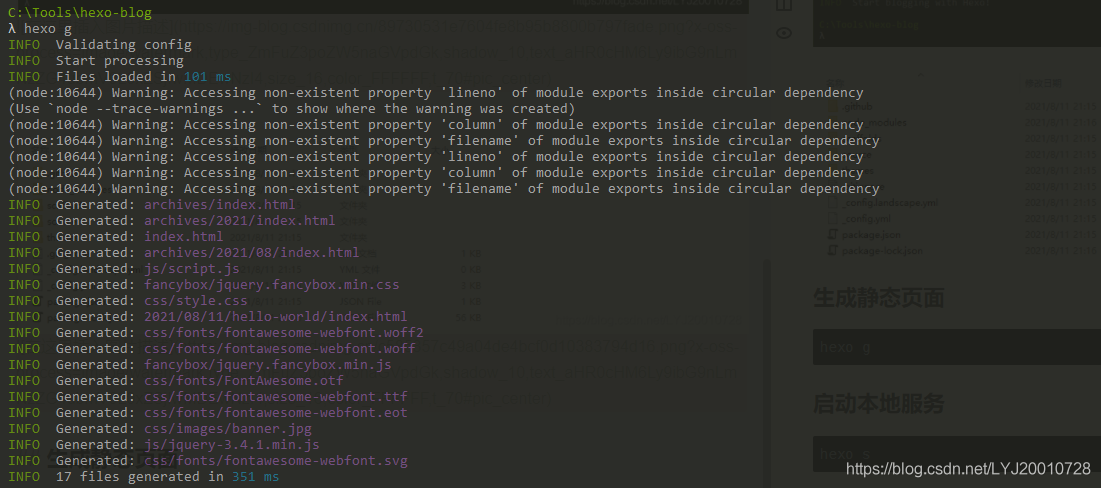Image resolution: width=1101 pixels, height=488 pixels.
Task: Select the package.json file icon
Action: (833, 234)
